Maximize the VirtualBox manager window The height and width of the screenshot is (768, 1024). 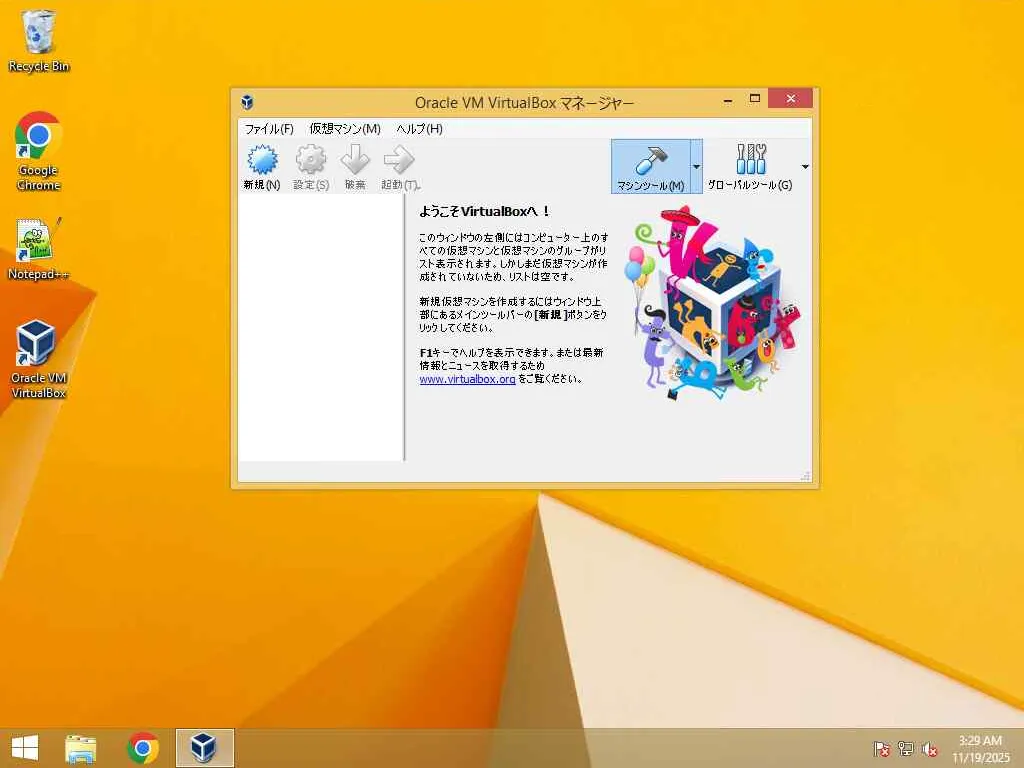click(755, 99)
